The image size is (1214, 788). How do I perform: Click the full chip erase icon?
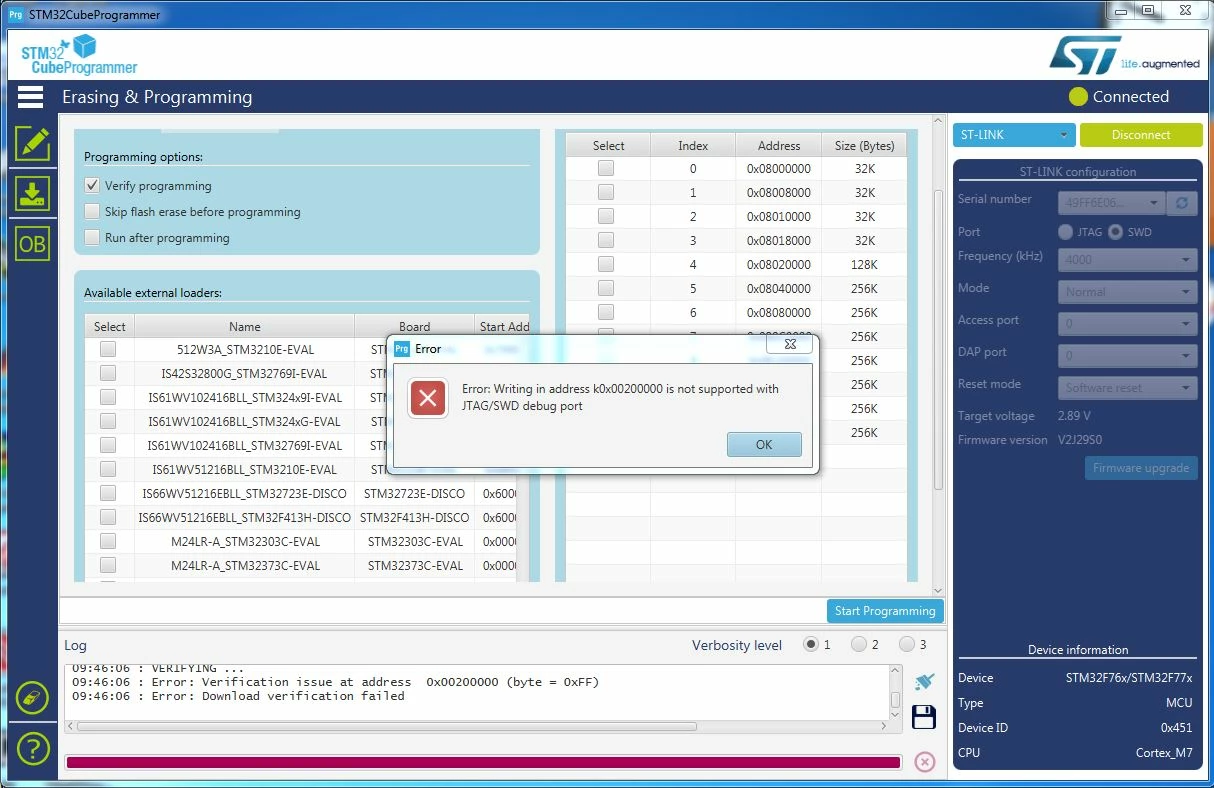32,697
